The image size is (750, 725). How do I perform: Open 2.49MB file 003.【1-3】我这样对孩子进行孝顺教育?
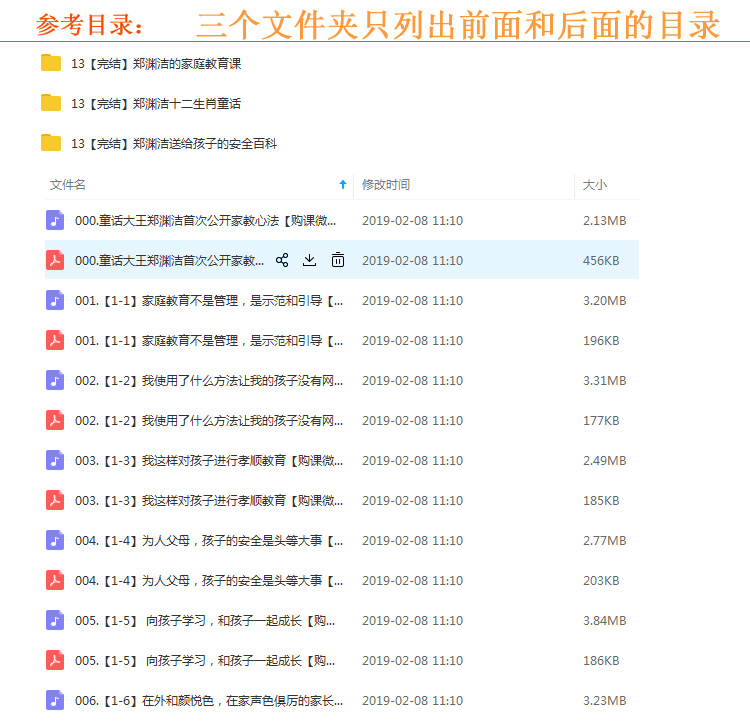(x=209, y=461)
